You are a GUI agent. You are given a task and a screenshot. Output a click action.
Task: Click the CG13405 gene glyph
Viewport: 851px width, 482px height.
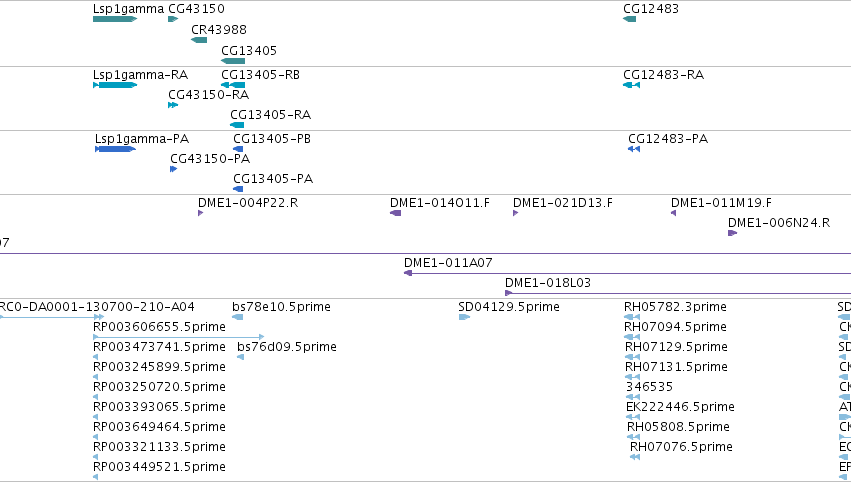pyautogui.click(x=233, y=61)
